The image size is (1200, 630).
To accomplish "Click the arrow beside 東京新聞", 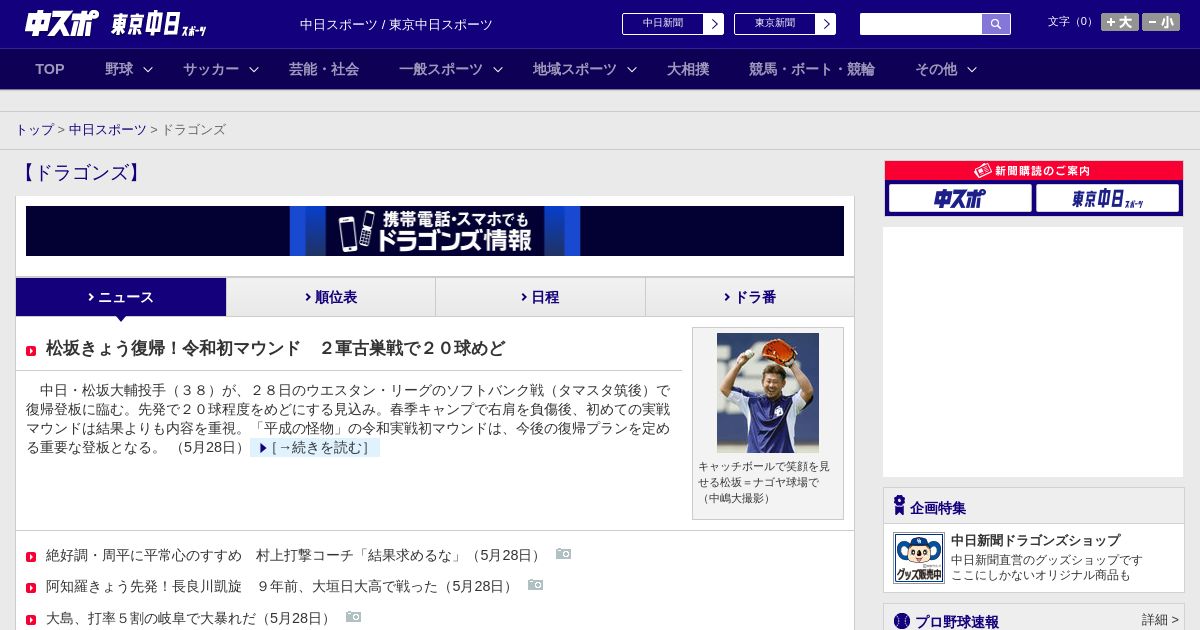I will [826, 24].
